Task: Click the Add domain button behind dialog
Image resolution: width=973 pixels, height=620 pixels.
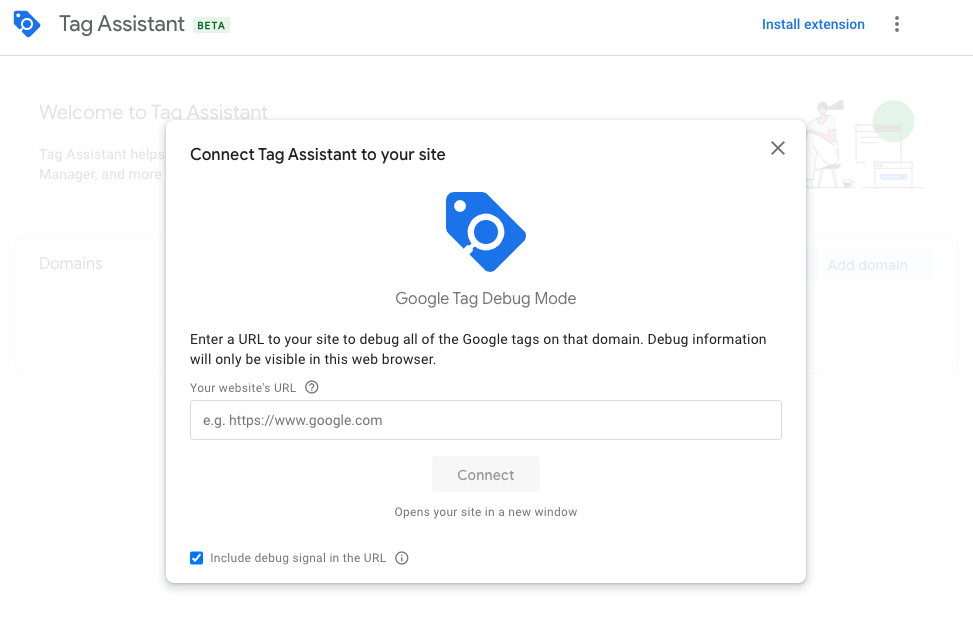Action: [868, 265]
